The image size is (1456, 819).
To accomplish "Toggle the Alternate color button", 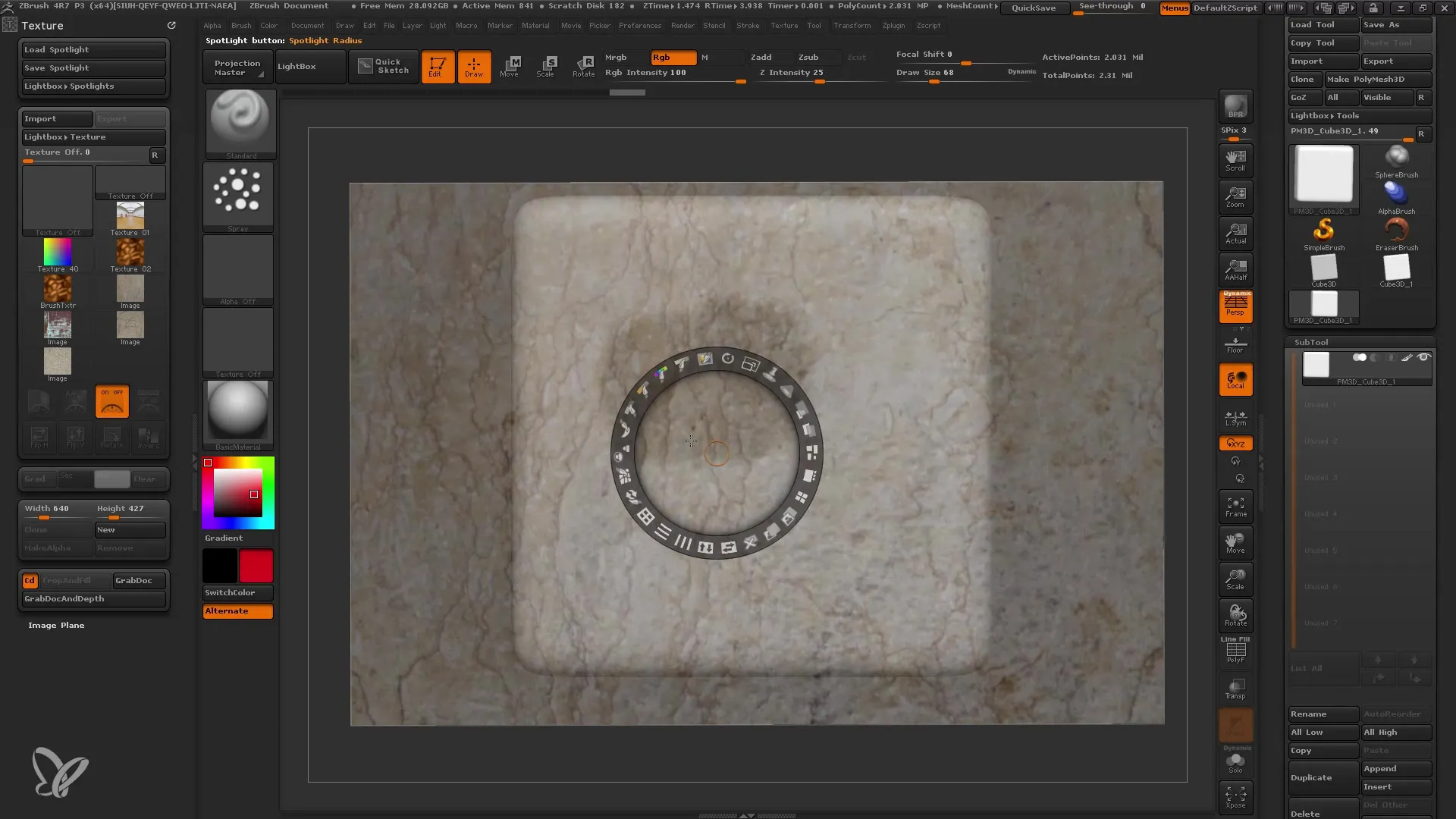I will pos(238,611).
